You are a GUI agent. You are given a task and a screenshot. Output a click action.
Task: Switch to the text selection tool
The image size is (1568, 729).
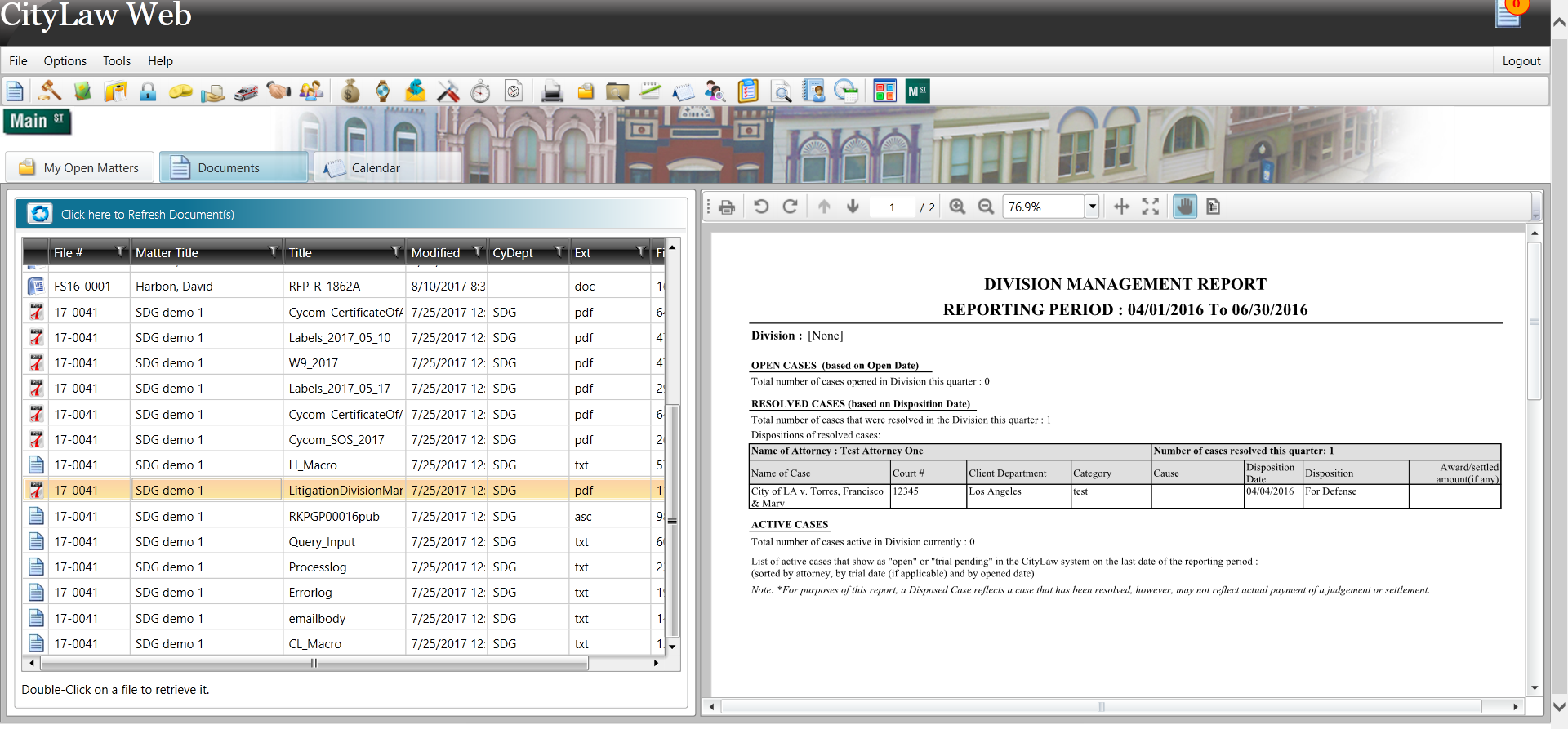1213,207
